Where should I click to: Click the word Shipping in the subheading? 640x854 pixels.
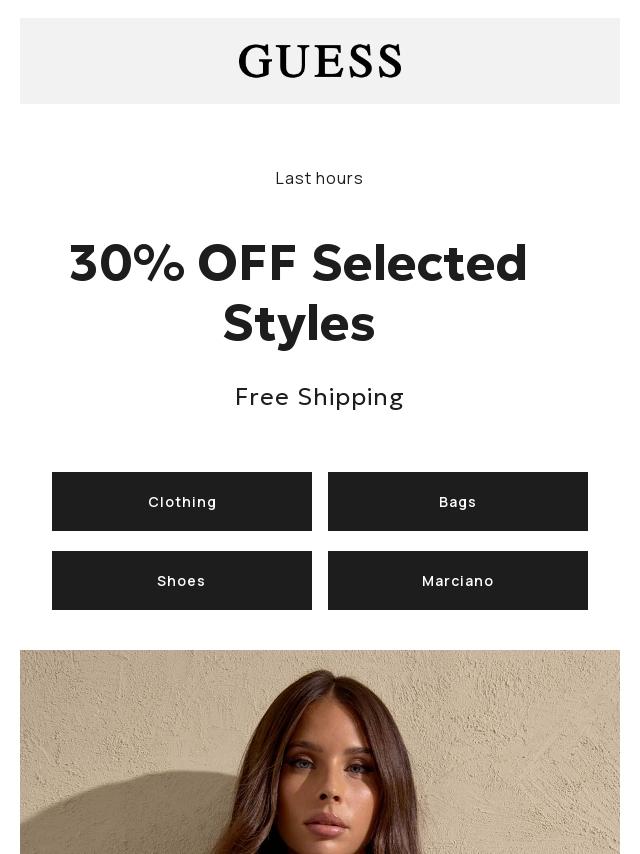351,398
